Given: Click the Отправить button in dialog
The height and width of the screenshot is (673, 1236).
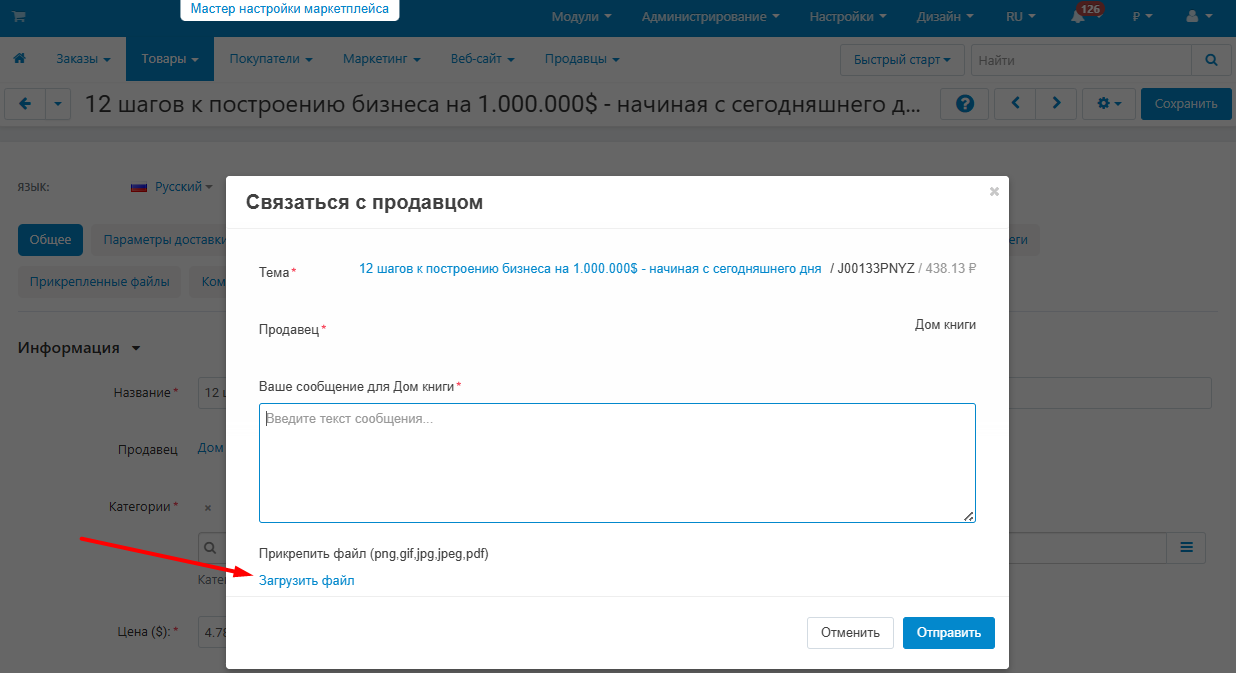Looking at the screenshot, I should click(949, 632).
